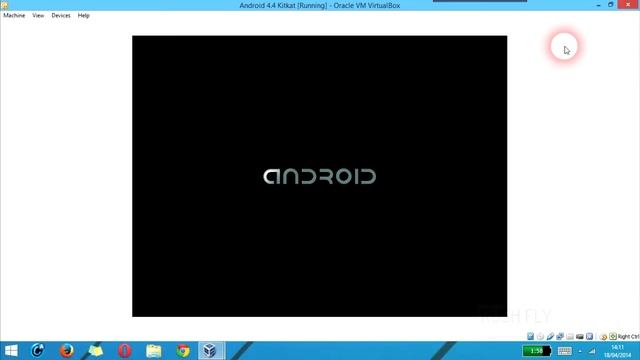Restore down the VirtualBox window
Viewport: 640px width, 360px height.
click(x=611, y=5)
